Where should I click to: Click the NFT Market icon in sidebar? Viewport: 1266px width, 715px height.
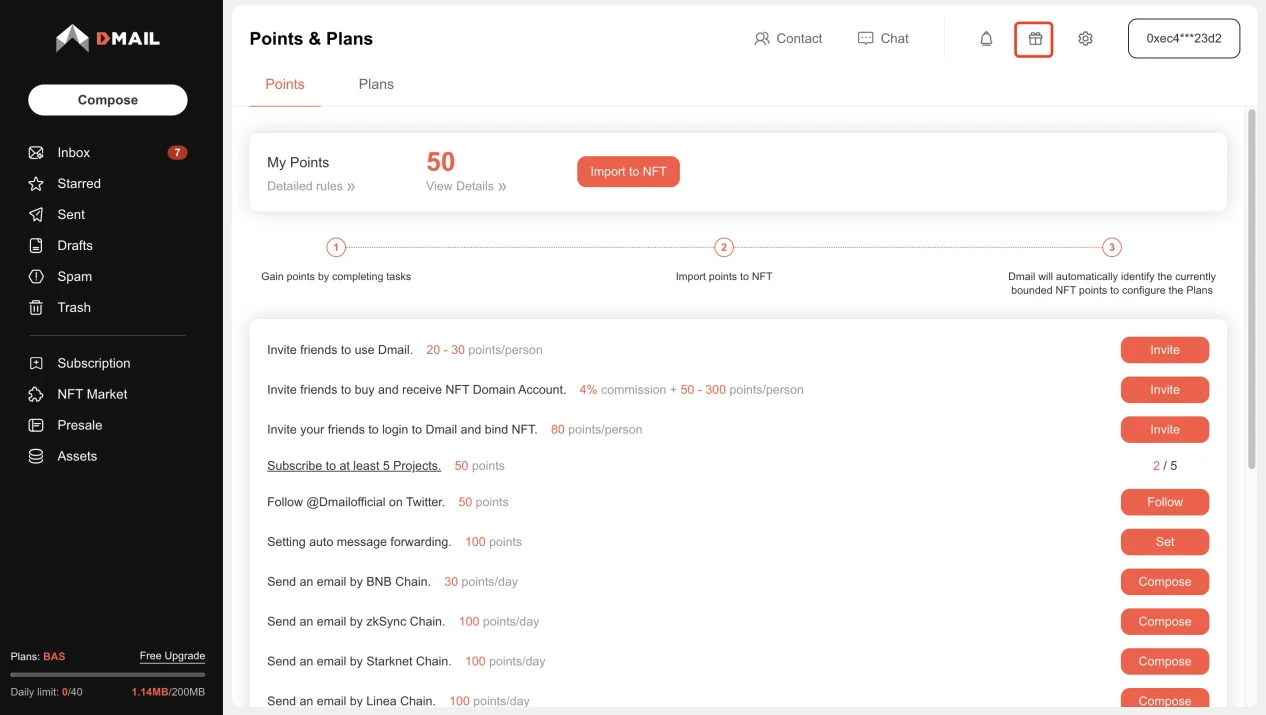[36, 395]
